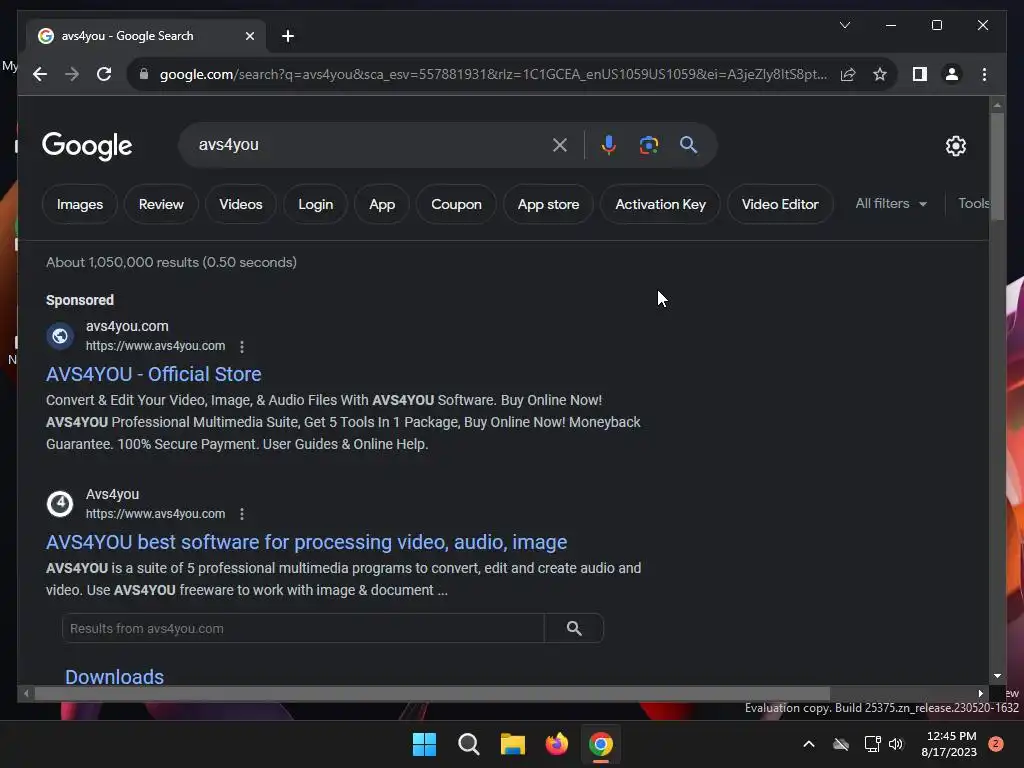Select the Images filter chip

click(80, 204)
